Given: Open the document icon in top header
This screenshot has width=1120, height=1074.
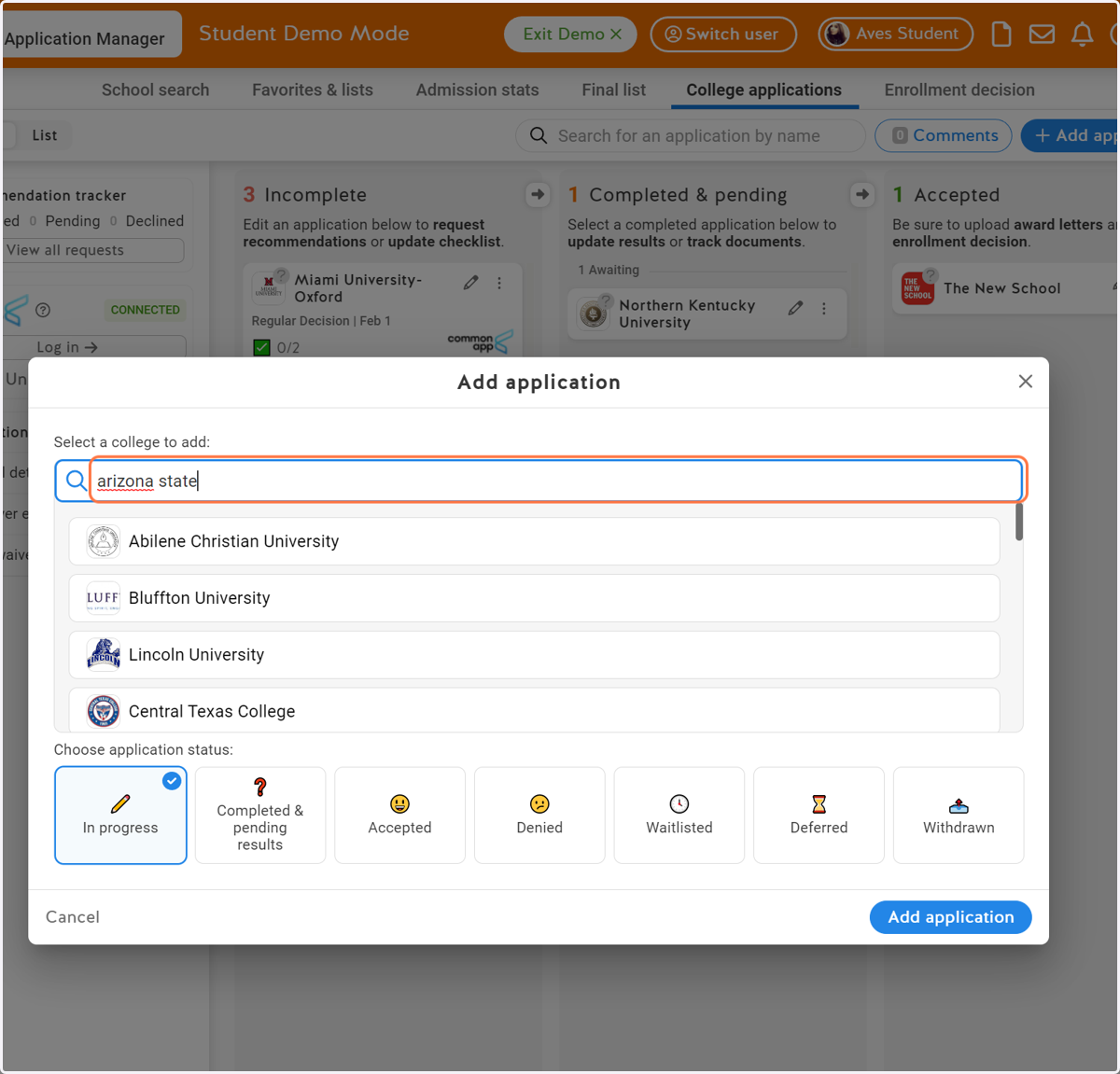Looking at the screenshot, I should (x=1001, y=35).
